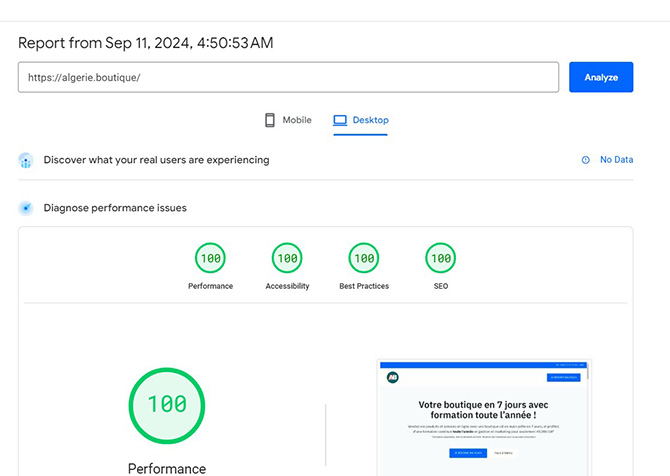Click the diagnose performance issues icon
The height and width of the screenshot is (476, 670).
[26, 208]
